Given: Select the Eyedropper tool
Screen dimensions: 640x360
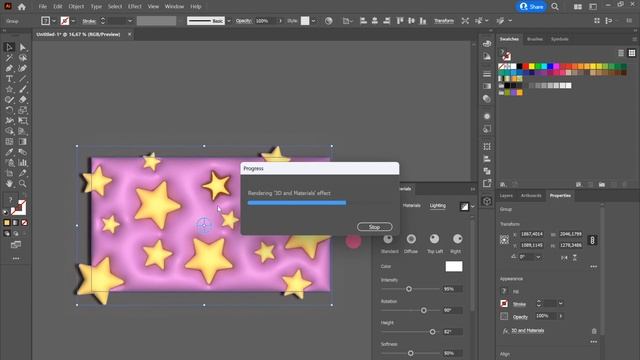Looking at the screenshot, I should (x=9, y=152).
